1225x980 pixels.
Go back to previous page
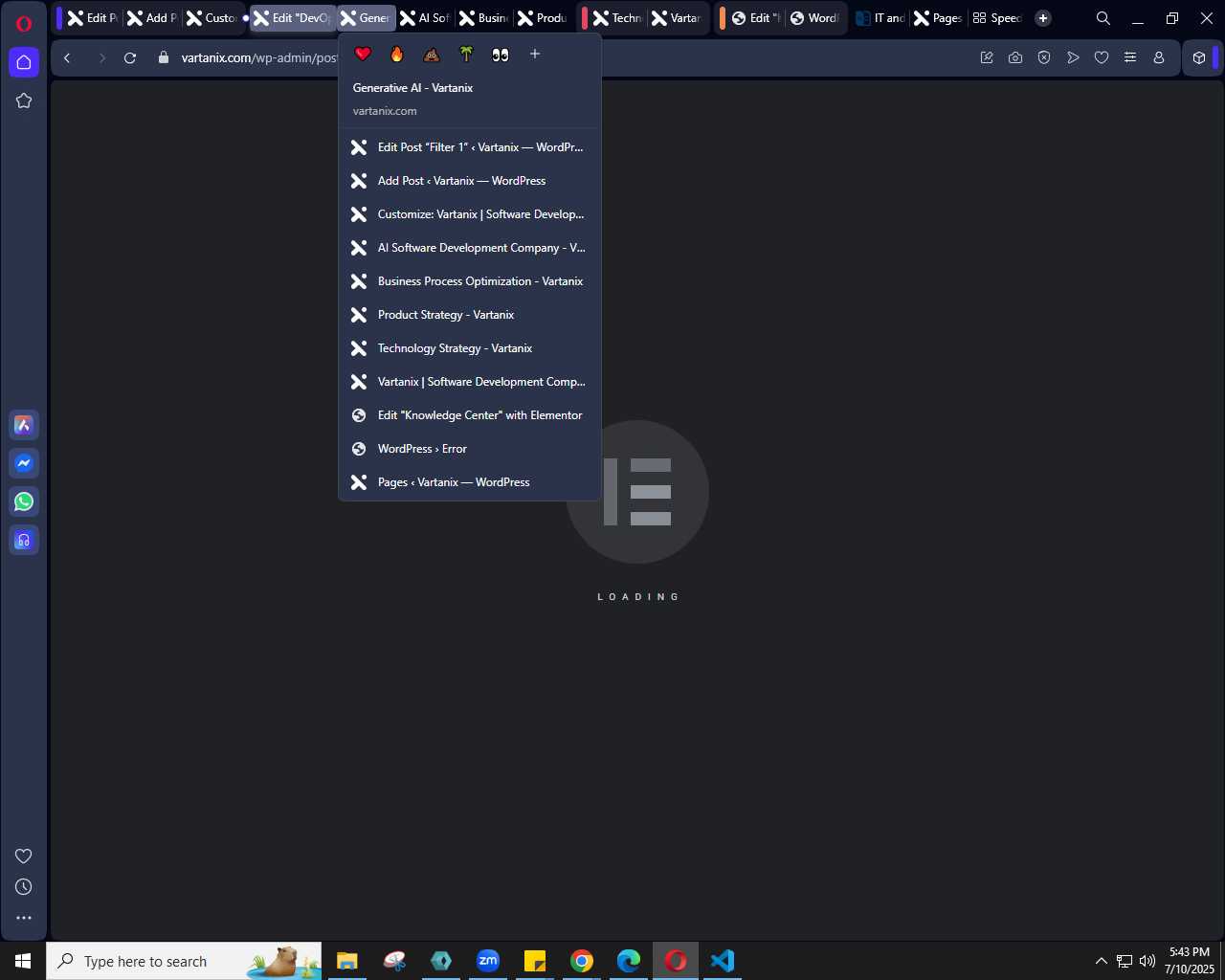tap(67, 57)
